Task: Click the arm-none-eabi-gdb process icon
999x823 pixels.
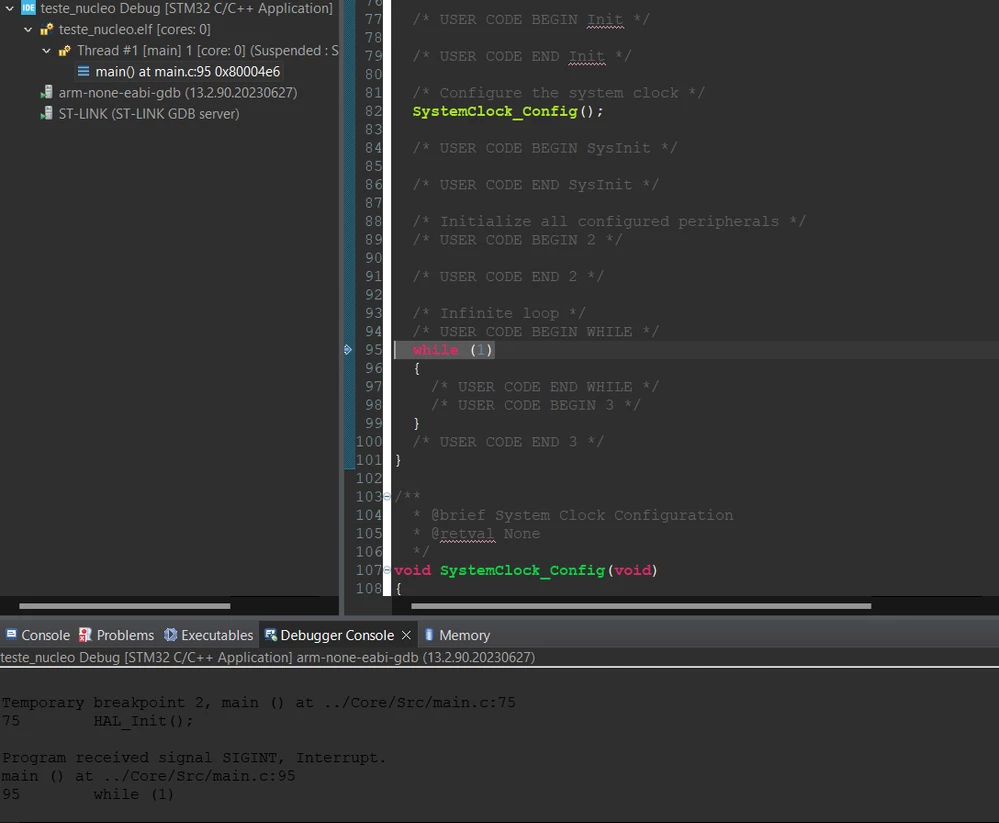Action: point(46,92)
